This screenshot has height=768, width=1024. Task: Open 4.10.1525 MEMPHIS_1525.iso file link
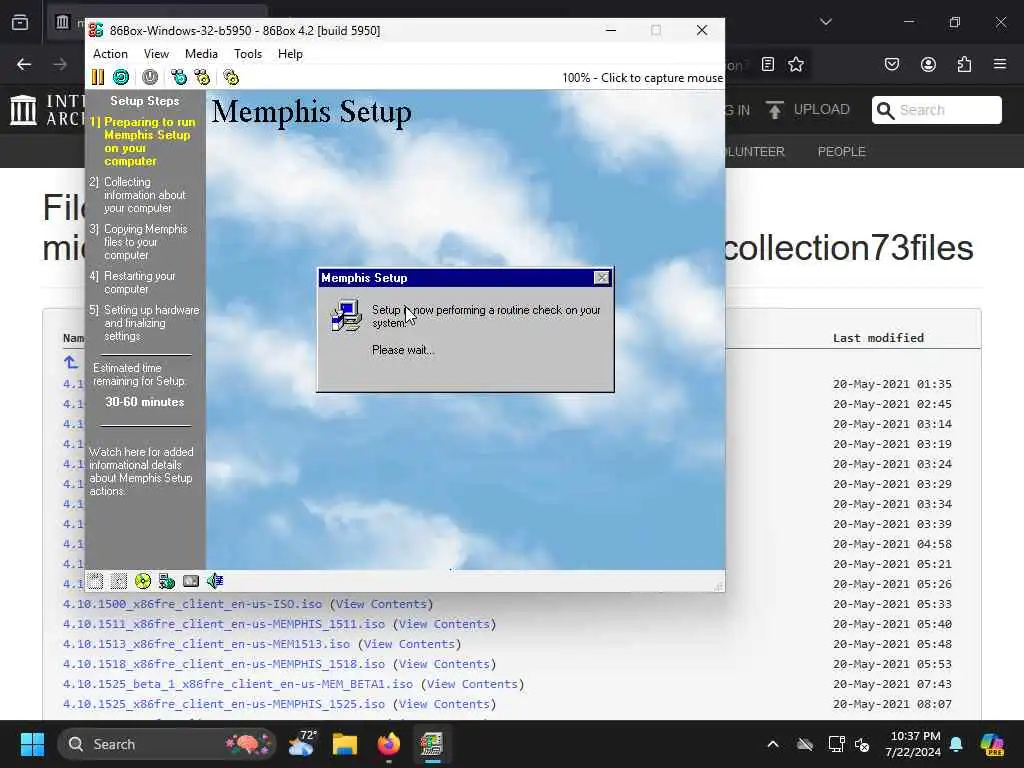tap(223, 704)
